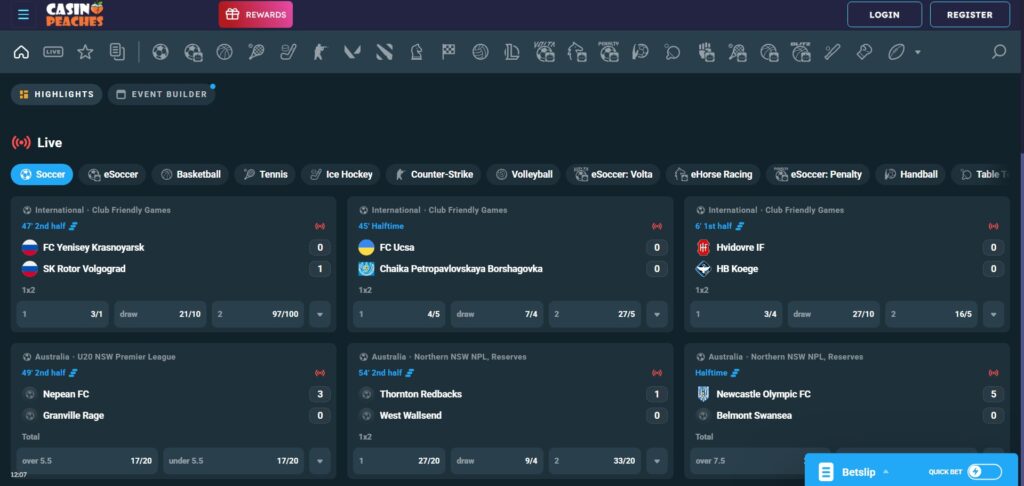This screenshot has width=1024, height=486.
Task: Select the Highlights tab
Action: 56,95
